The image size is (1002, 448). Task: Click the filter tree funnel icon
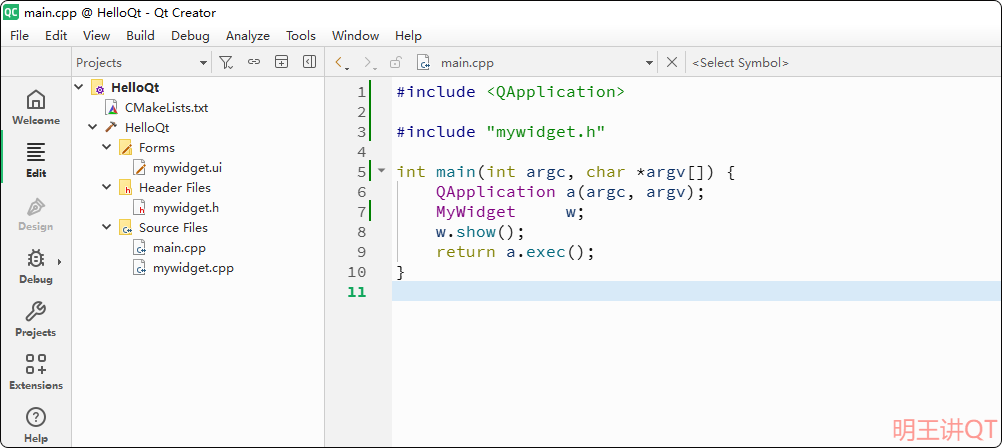pos(226,62)
